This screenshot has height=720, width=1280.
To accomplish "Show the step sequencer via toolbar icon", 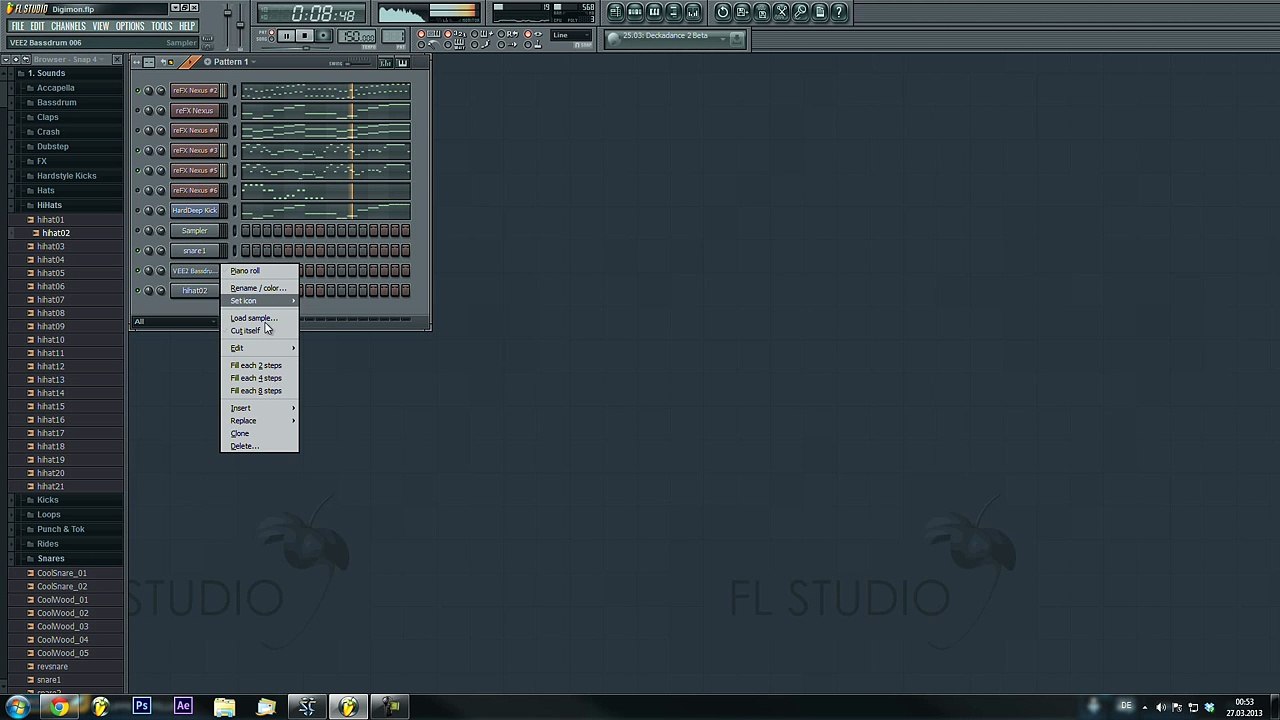I will pos(635,12).
